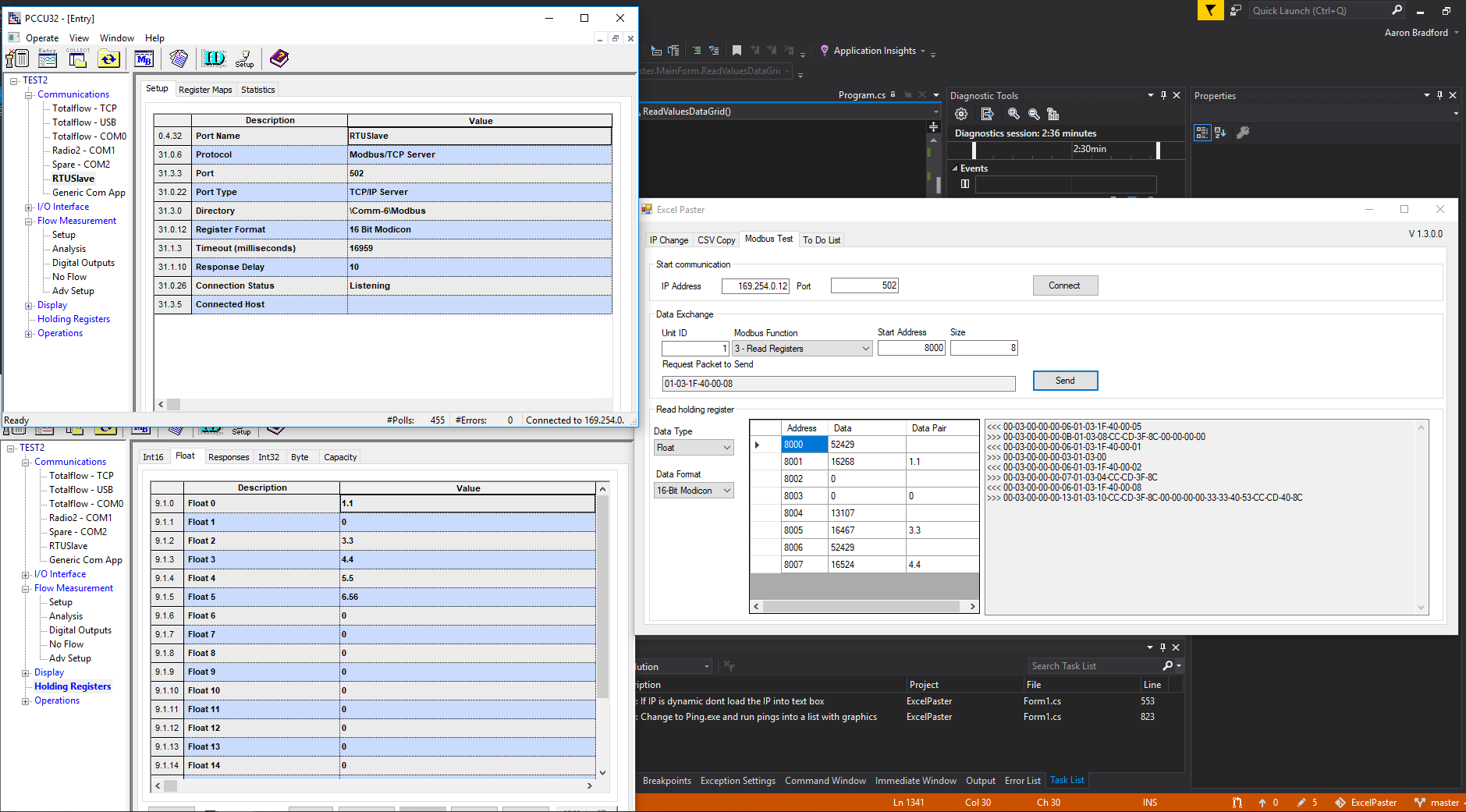Open the Setup cable icon in toolbar
The width and height of the screenshot is (1466, 812).
pos(244,59)
